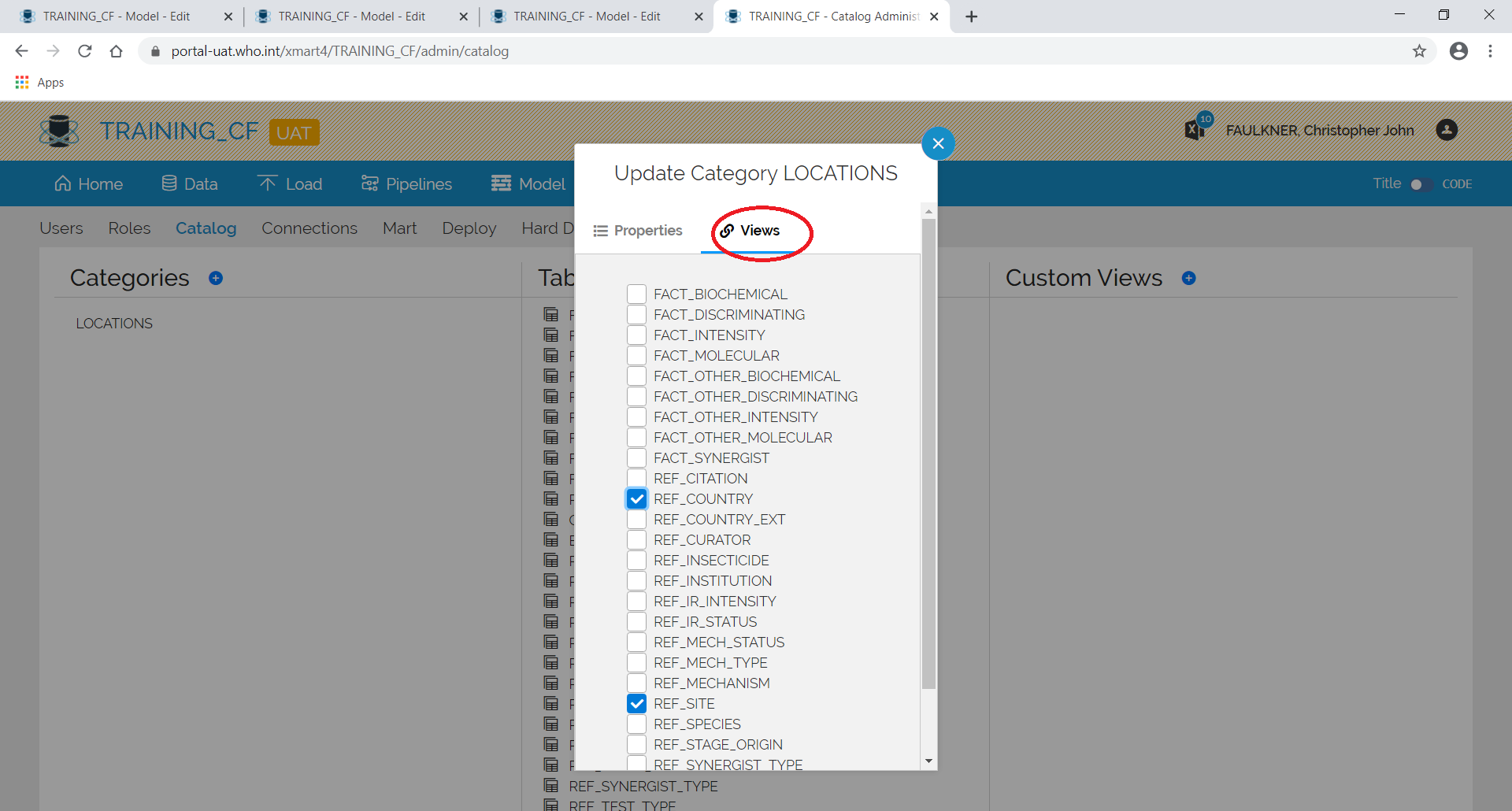This screenshot has height=811, width=1512.
Task: Open the browser home page
Action: 116,51
